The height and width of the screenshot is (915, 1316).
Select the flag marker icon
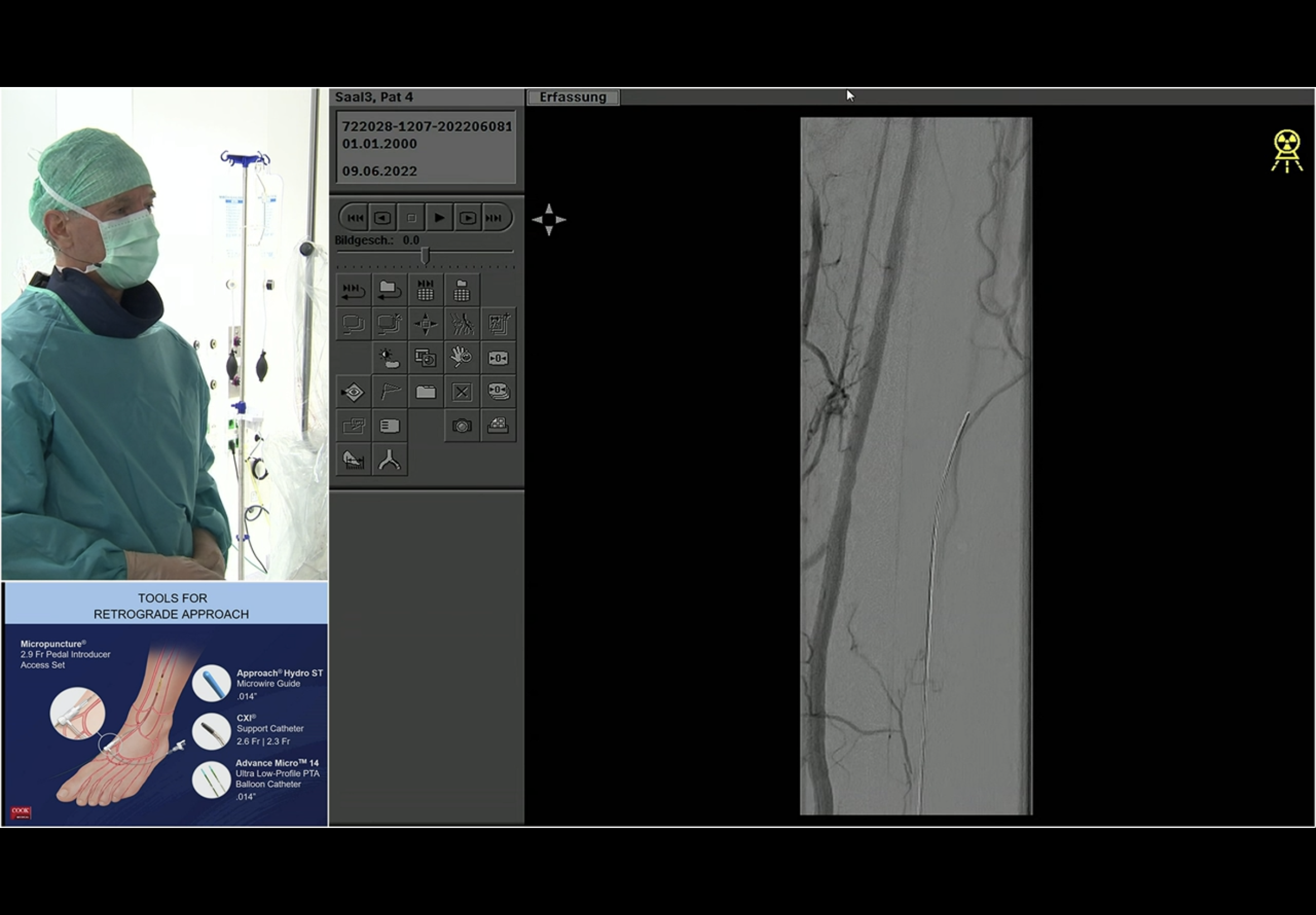point(390,392)
